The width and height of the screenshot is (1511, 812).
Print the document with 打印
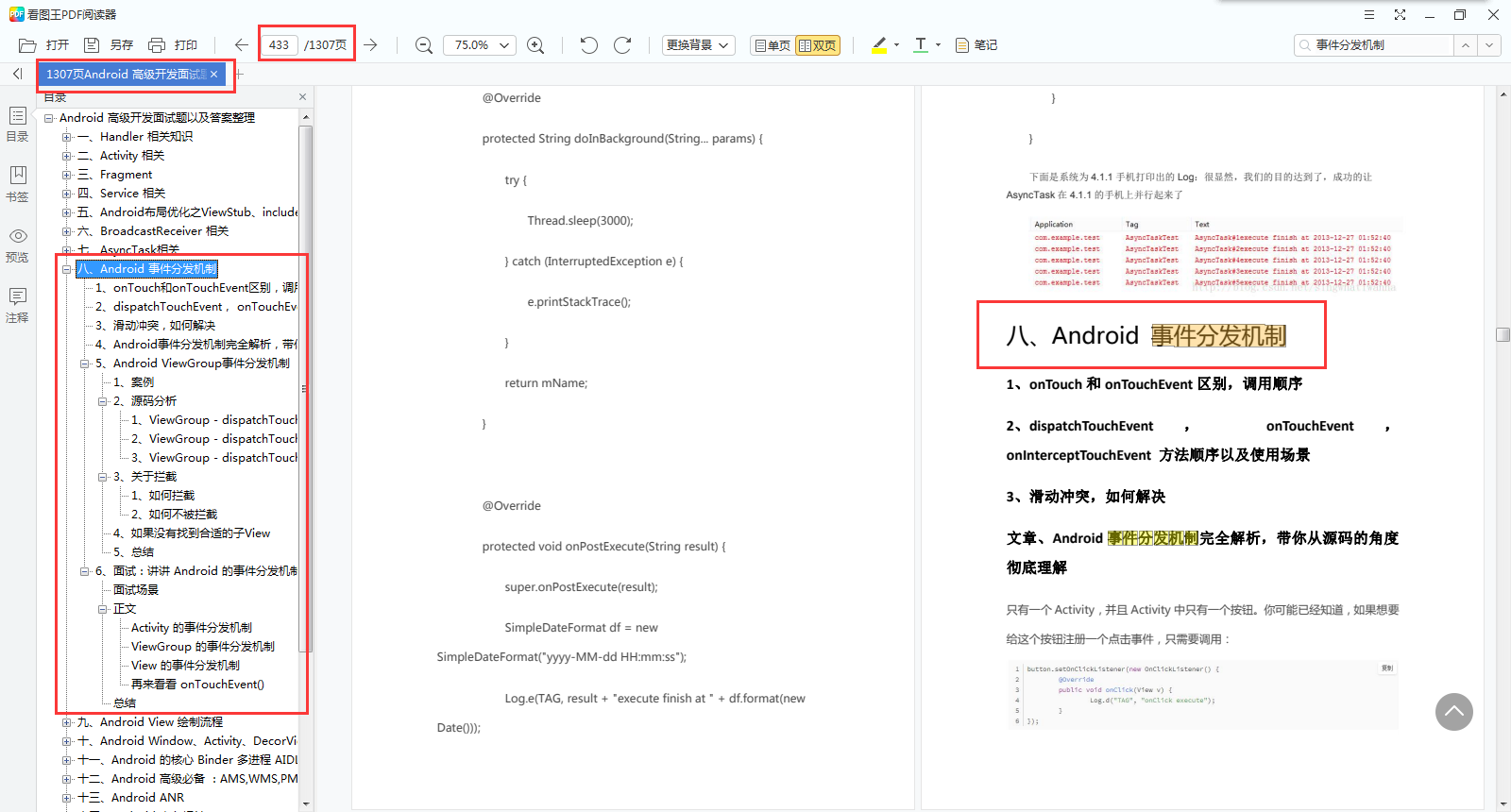(173, 45)
